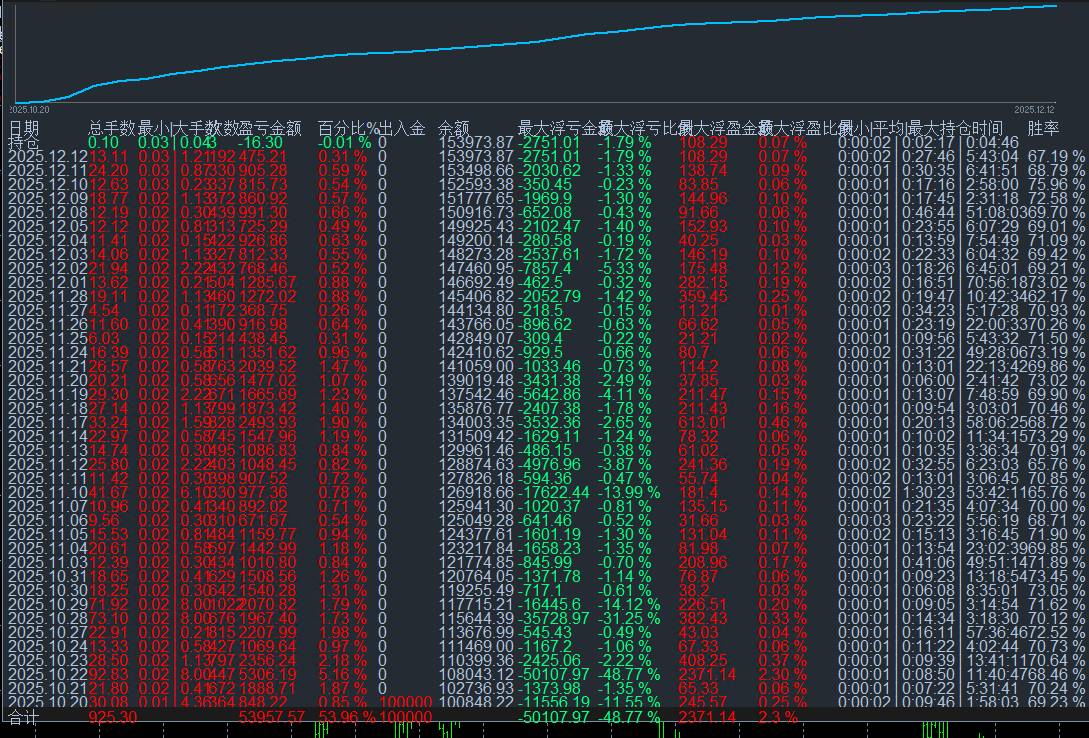Click the -48.77 % in 合计 row

(x=629, y=717)
